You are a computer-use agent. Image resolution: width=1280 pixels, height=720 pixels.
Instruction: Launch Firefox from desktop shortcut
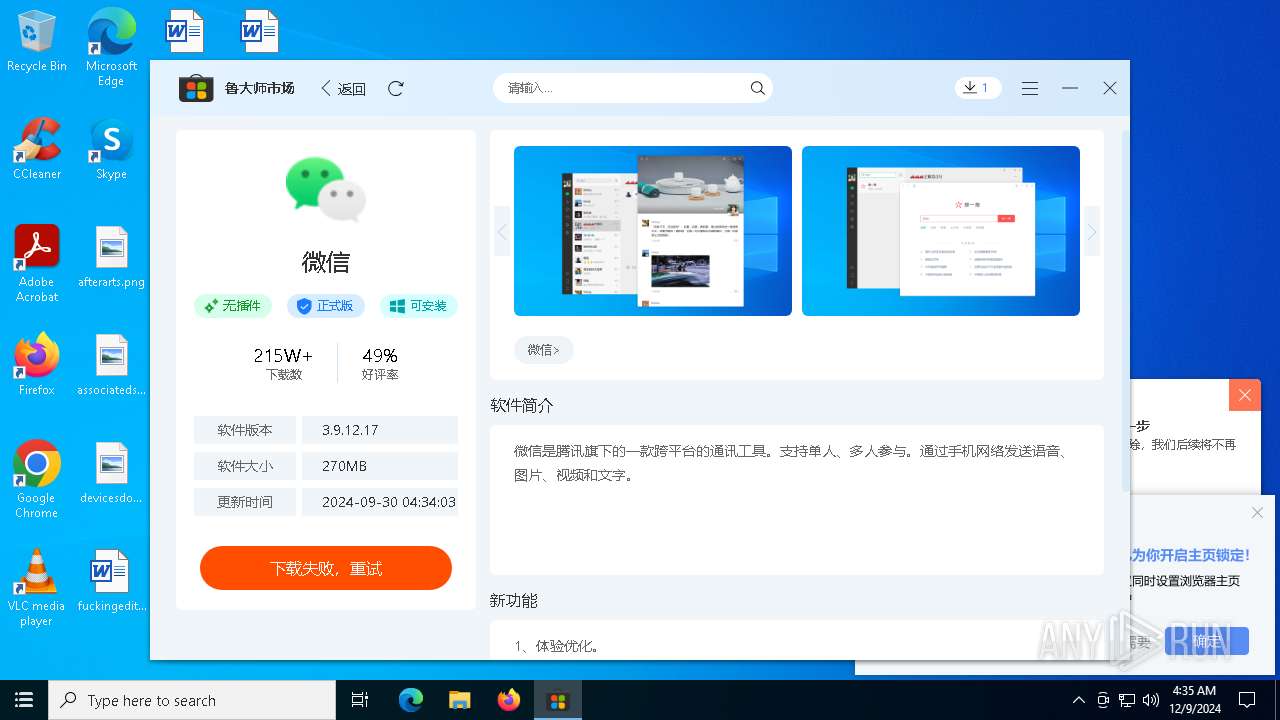pyautogui.click(x=37, y=364)
